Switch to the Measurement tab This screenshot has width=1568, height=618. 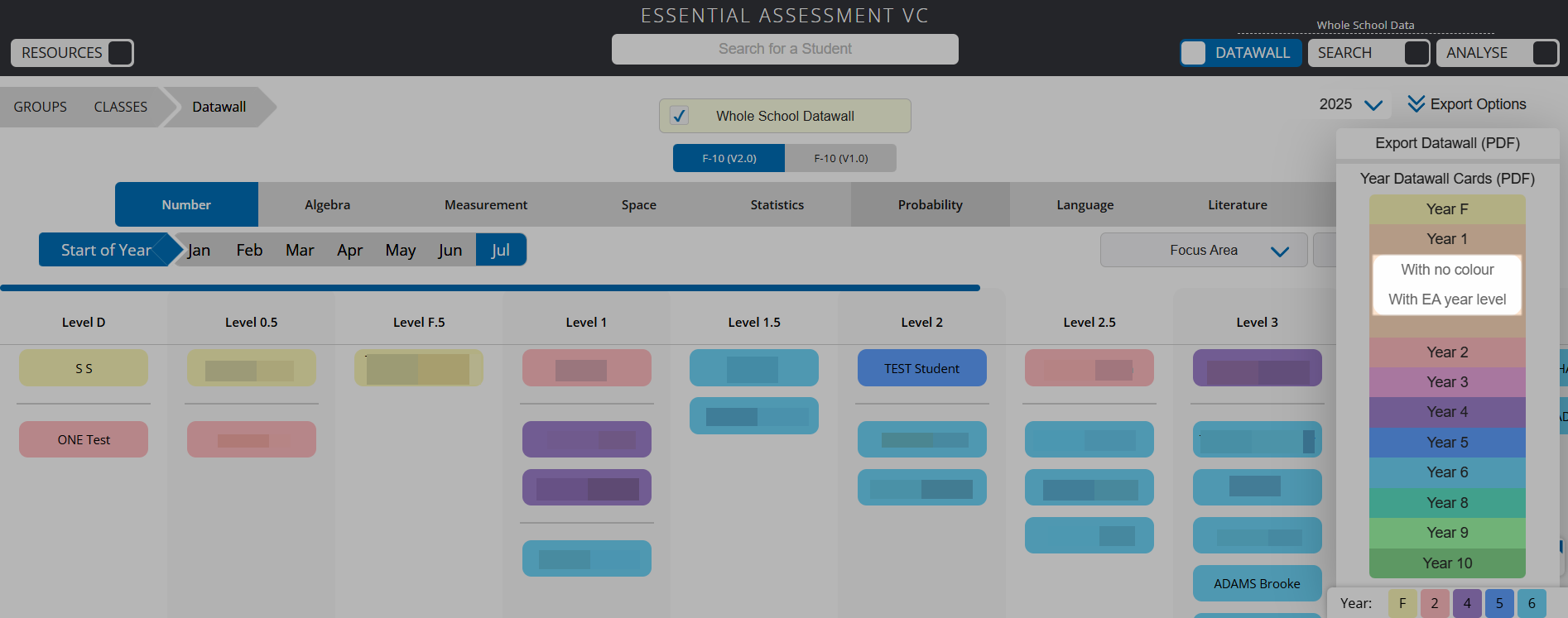[x=486, y=204]
